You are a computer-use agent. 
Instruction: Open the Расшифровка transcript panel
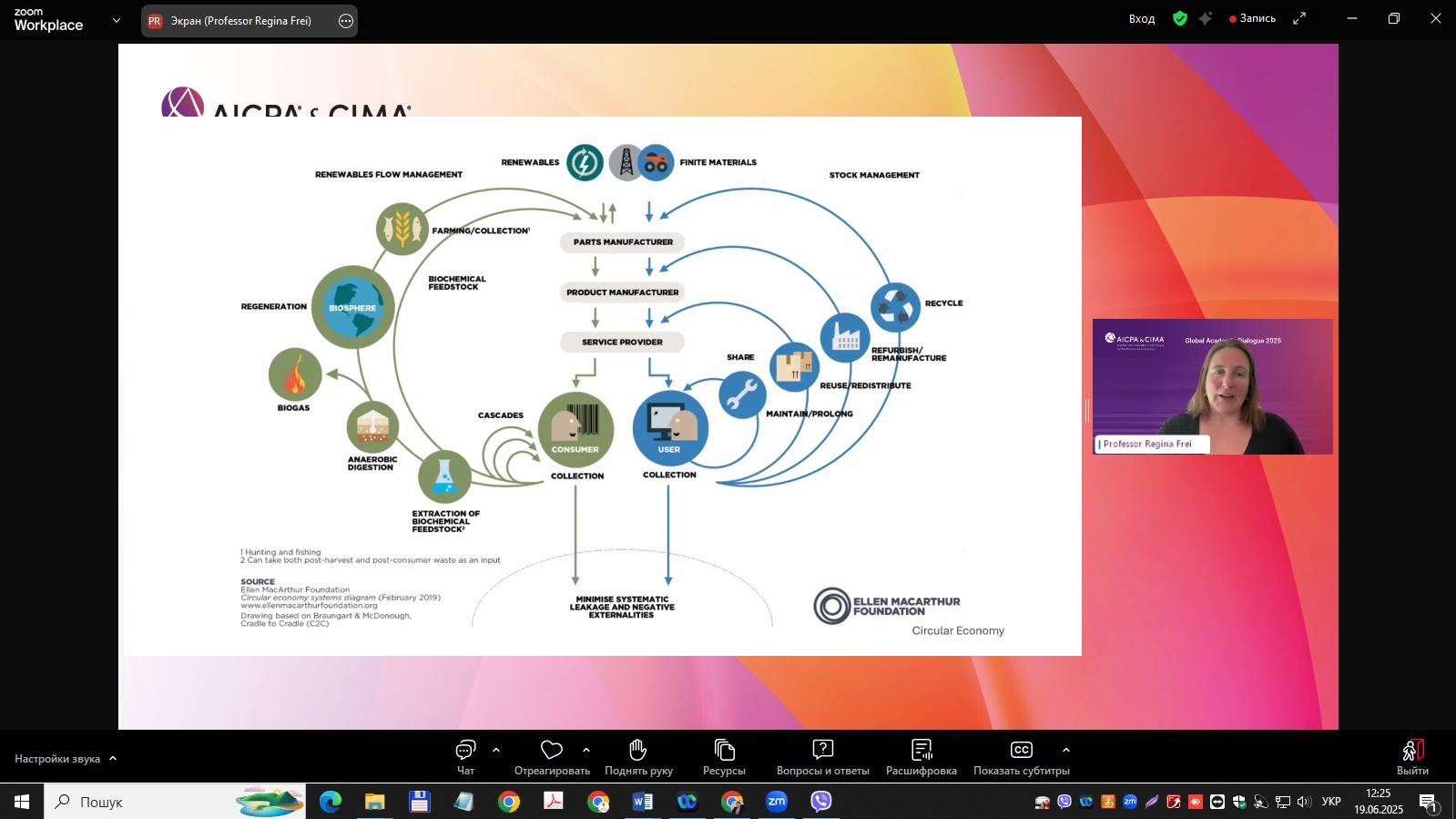[x=921, y=757]
